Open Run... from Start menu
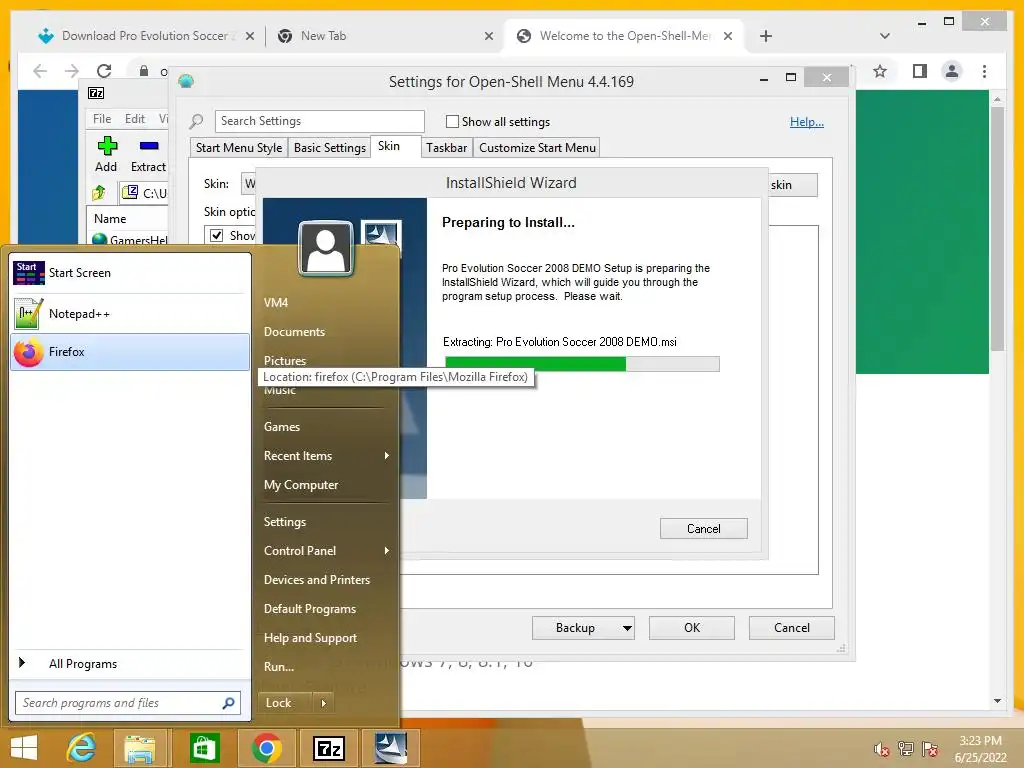1024x768 pixels. pyautogui.click(x=279, y=667)
